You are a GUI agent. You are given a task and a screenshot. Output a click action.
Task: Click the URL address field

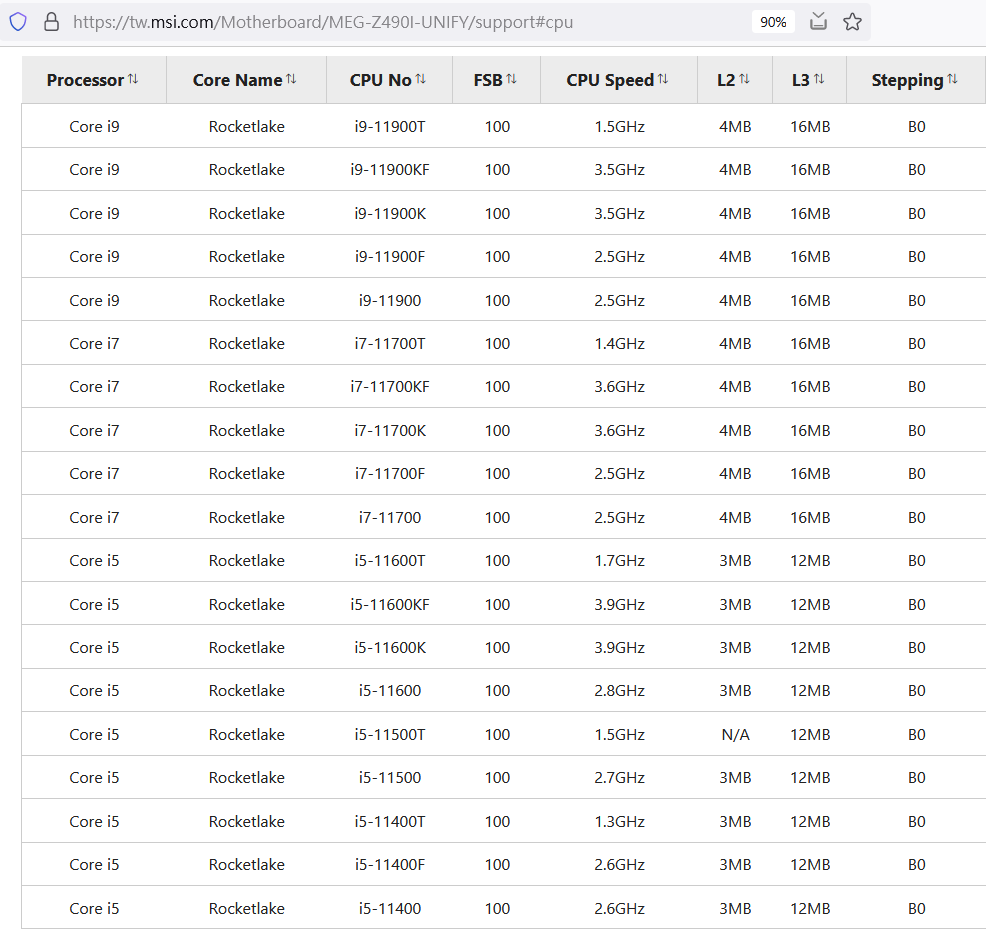400,22
